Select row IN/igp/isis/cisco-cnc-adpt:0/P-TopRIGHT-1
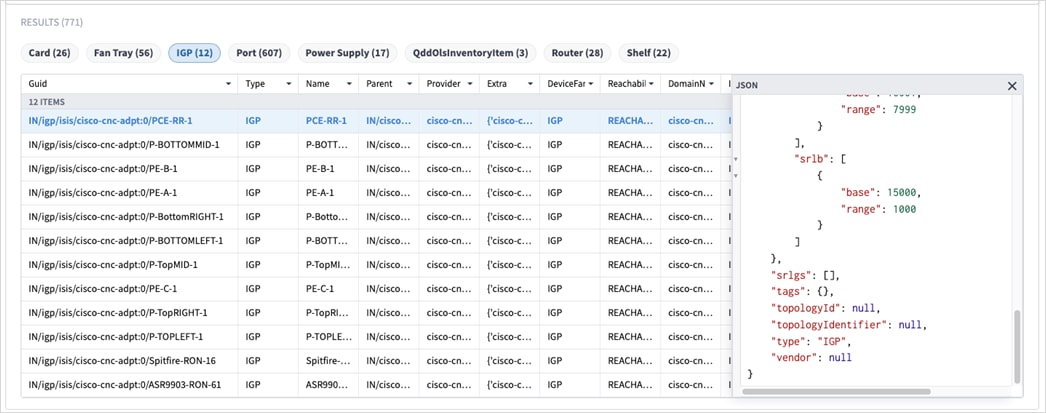Image resolution: width=1046 pixels, height=413 pixels. 377,313
